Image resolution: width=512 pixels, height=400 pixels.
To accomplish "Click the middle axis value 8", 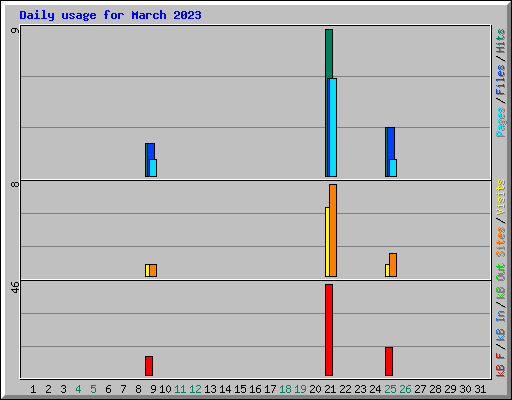I will (x=15, y=184).
